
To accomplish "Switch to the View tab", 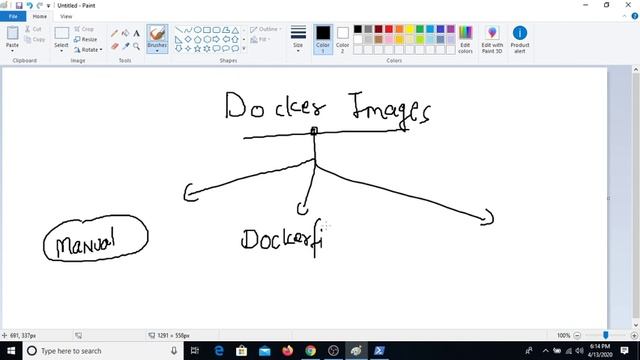I will (66, 16).
